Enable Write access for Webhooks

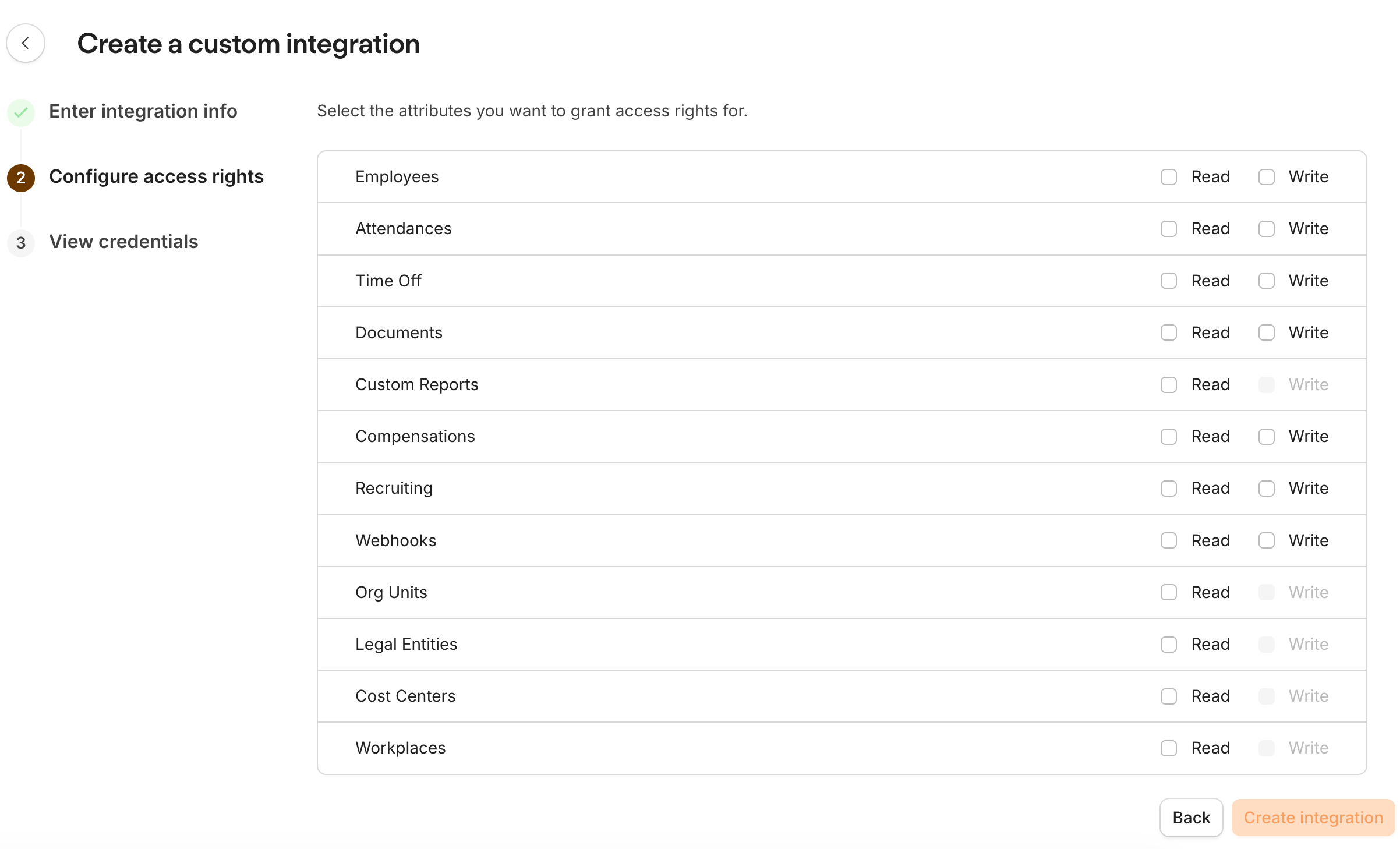click(x=1266, y=540)
